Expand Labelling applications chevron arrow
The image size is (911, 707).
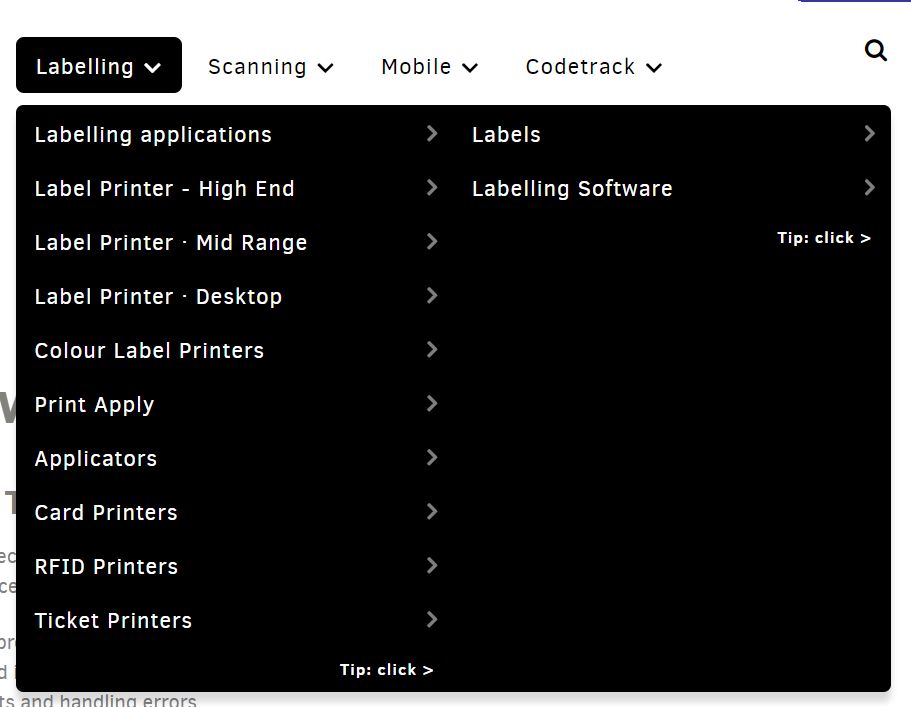click(x=432, y=134)
